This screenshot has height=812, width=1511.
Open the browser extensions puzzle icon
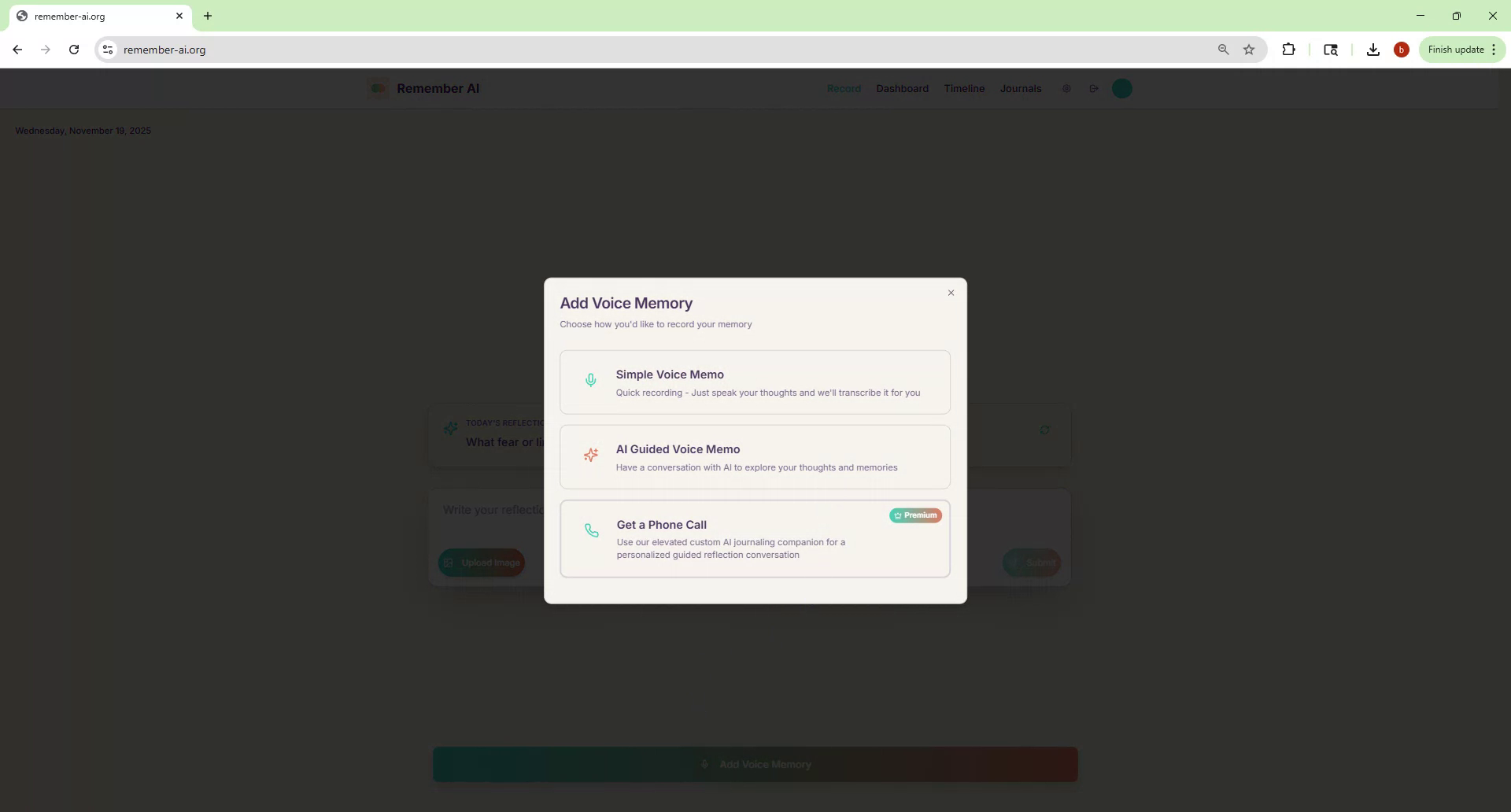[1289, 50]
